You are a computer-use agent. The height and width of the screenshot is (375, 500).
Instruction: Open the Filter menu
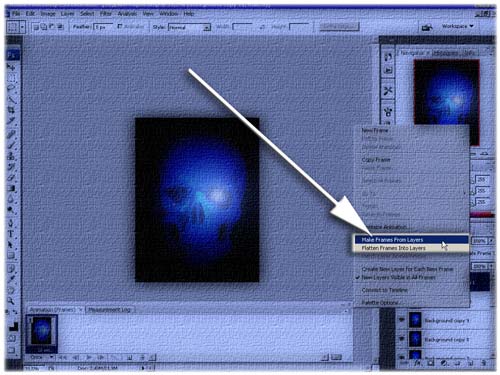106,14
